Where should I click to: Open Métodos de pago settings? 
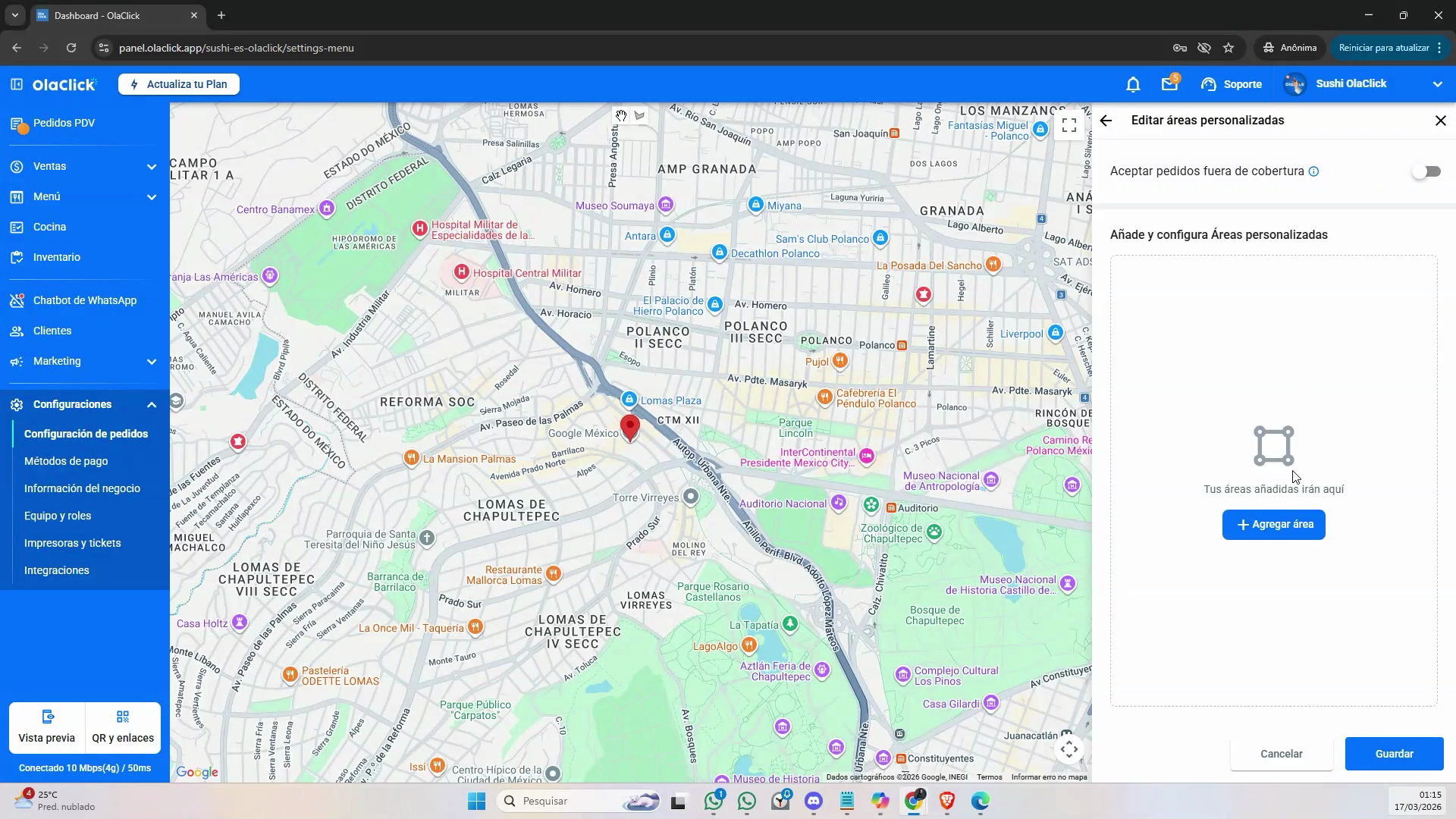[66, 461]
